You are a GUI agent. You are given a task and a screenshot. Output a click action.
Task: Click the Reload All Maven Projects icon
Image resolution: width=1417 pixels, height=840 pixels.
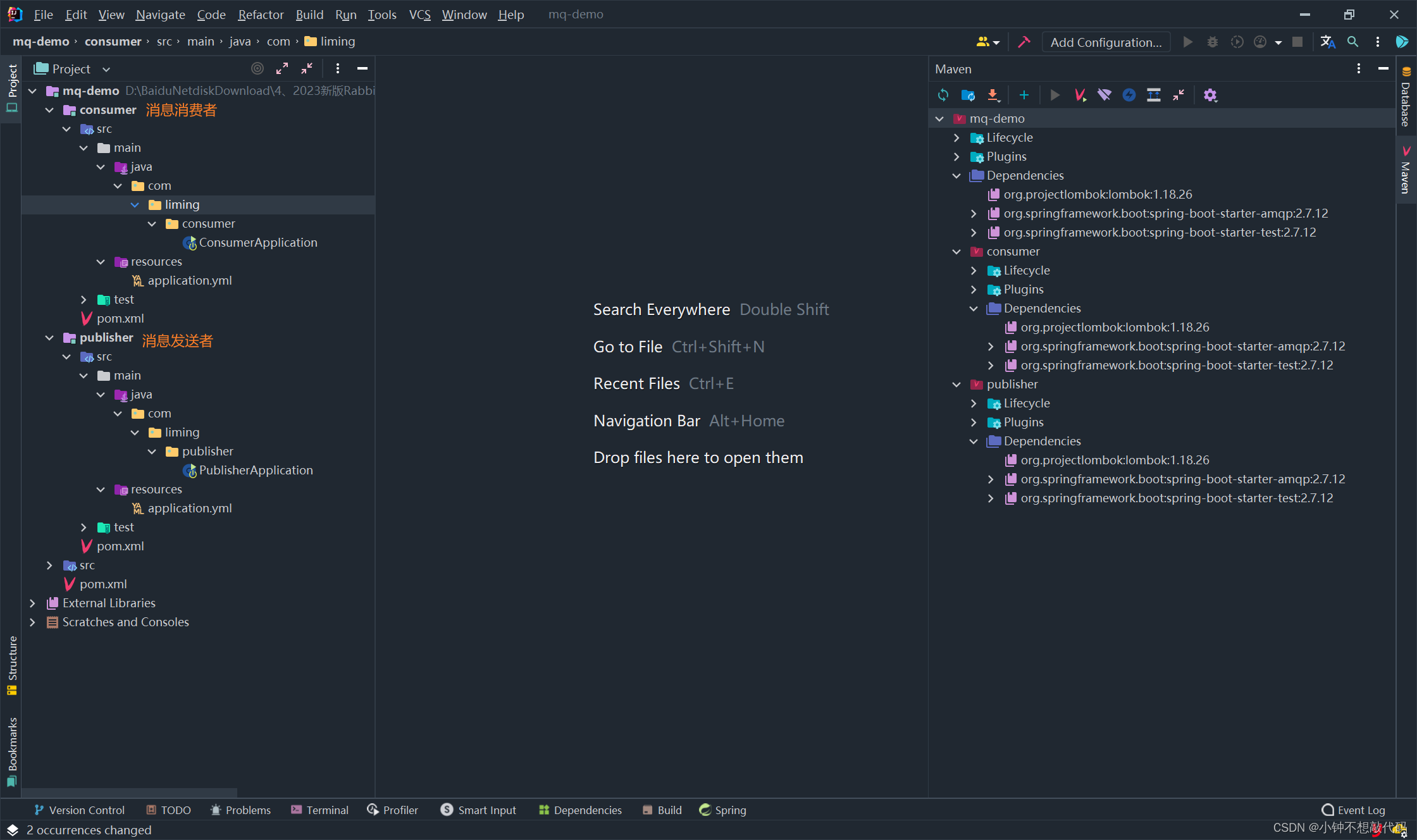click(x=943, y=95)
